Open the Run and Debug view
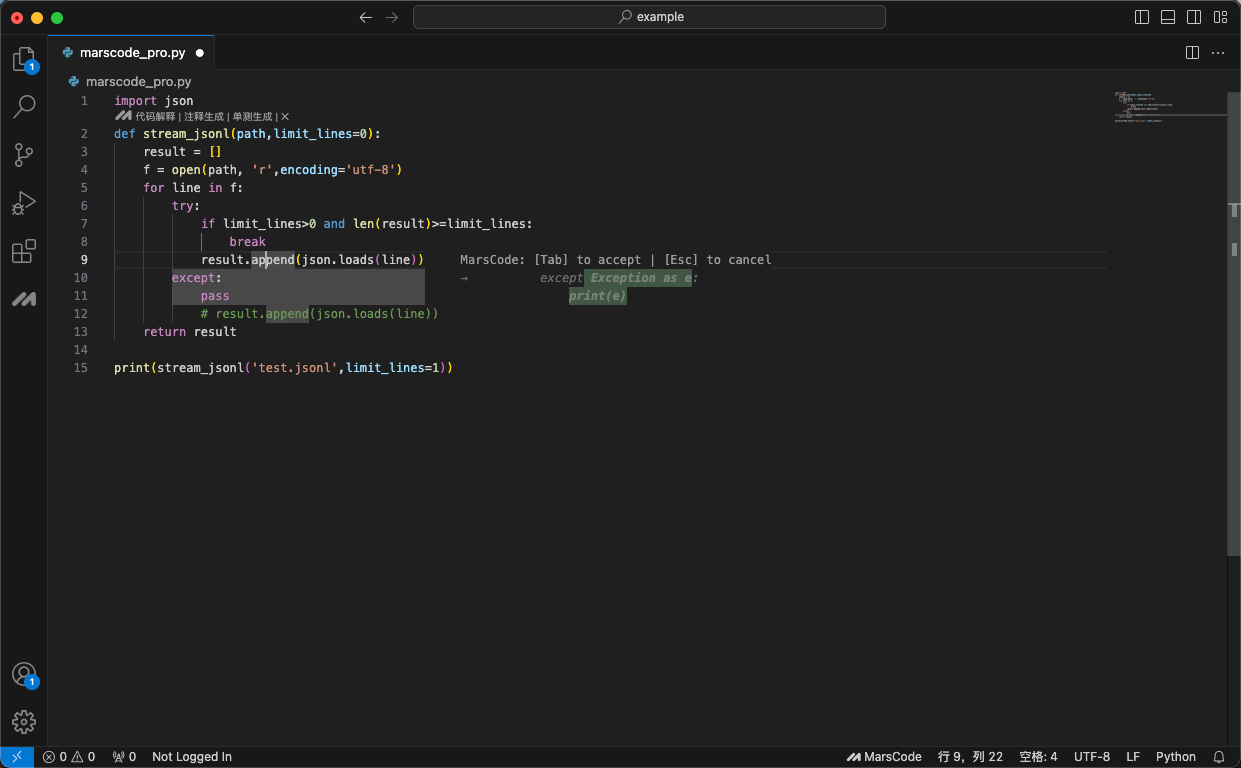The width and height of the screenshot is (1241, 768). pos(24,203)
